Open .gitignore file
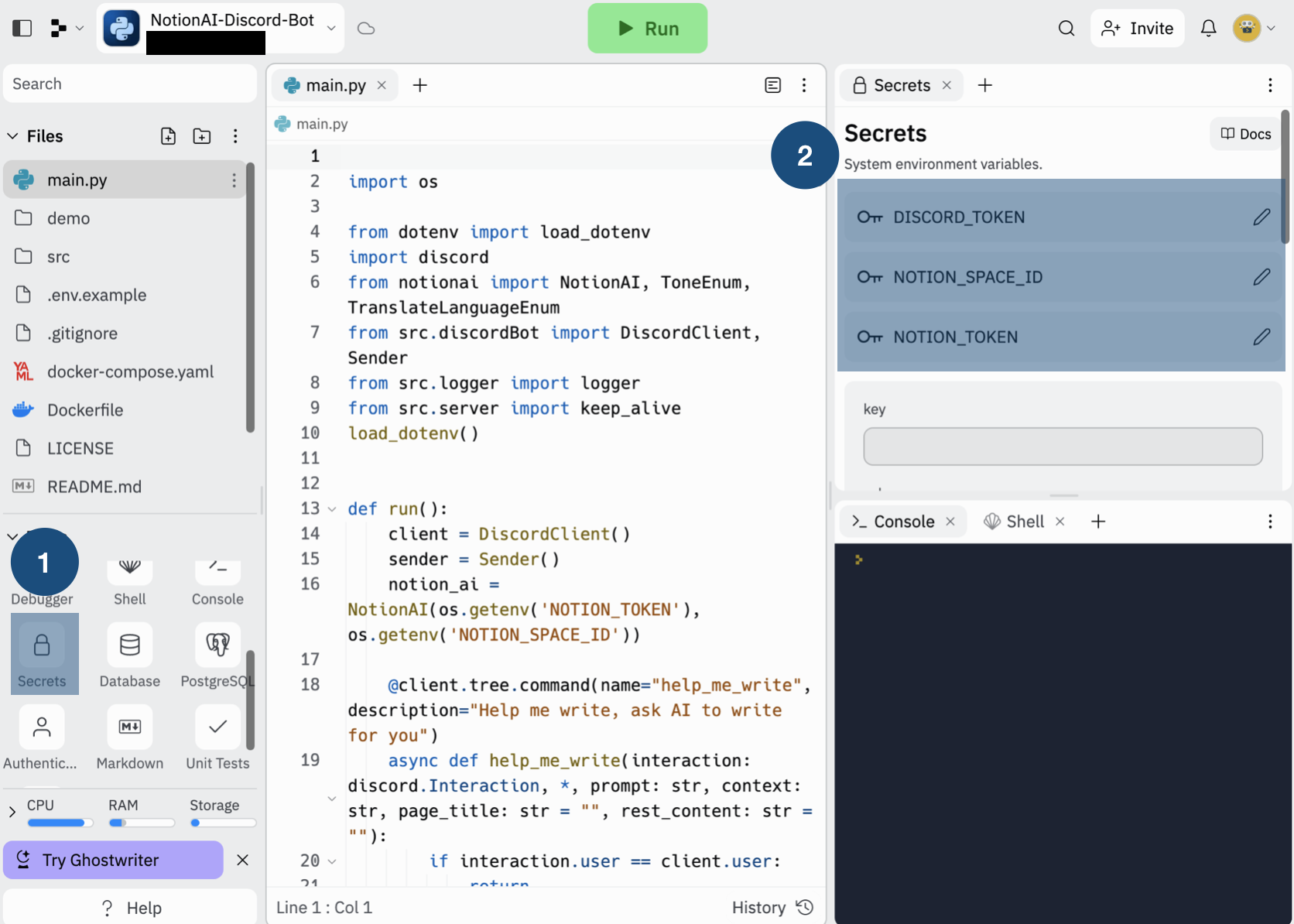1294x924 pixels. (x=125, y=334)
